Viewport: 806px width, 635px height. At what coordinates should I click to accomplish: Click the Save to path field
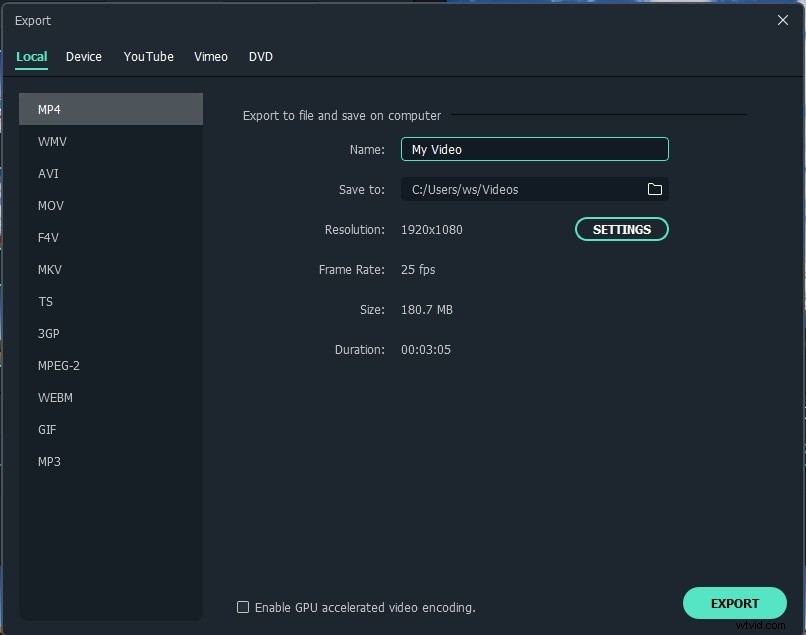click(520, 189)
